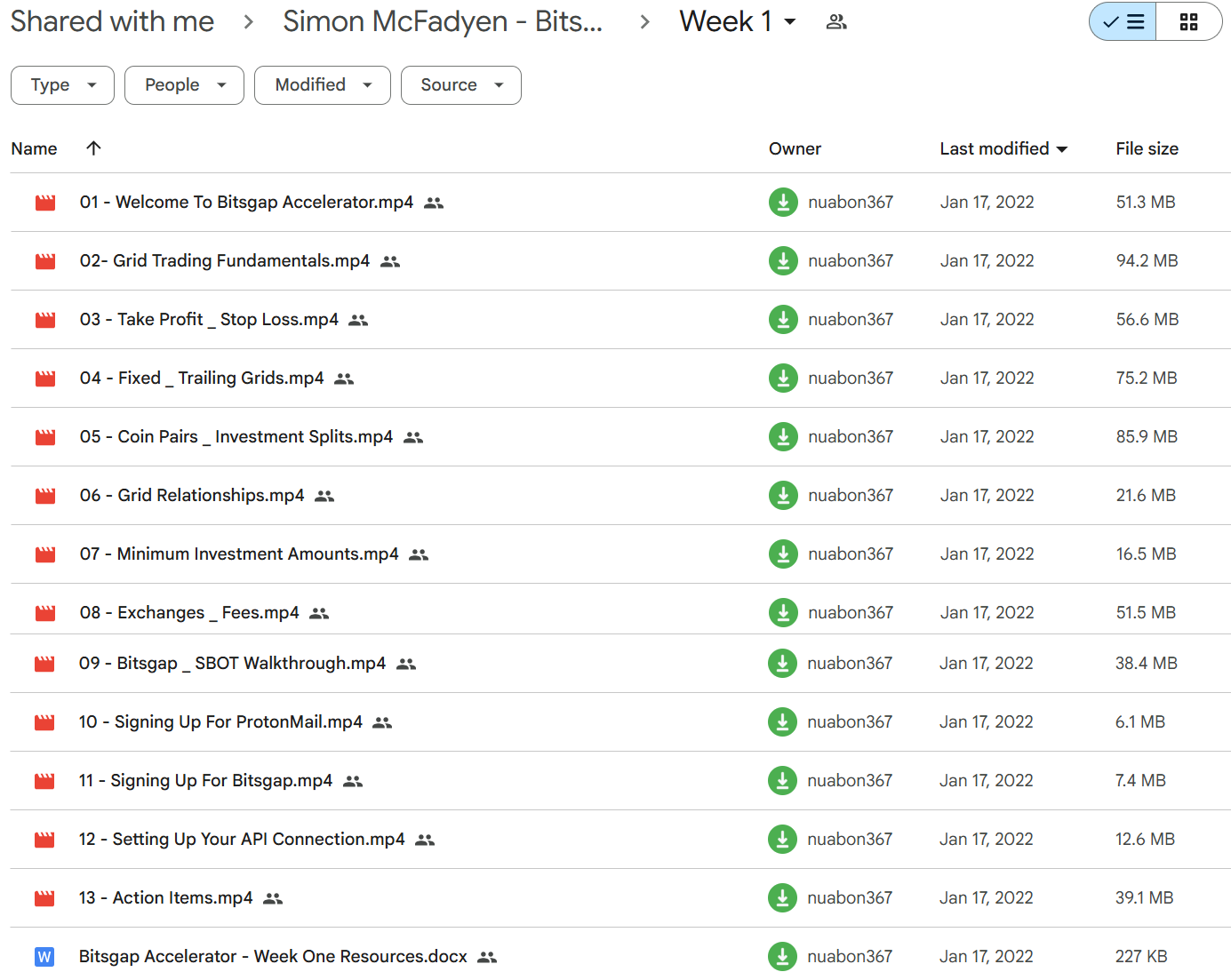Click shared people icon next to Week 1 title
The width and height of the screenshot is (1231, 980).
coord(836,22)
